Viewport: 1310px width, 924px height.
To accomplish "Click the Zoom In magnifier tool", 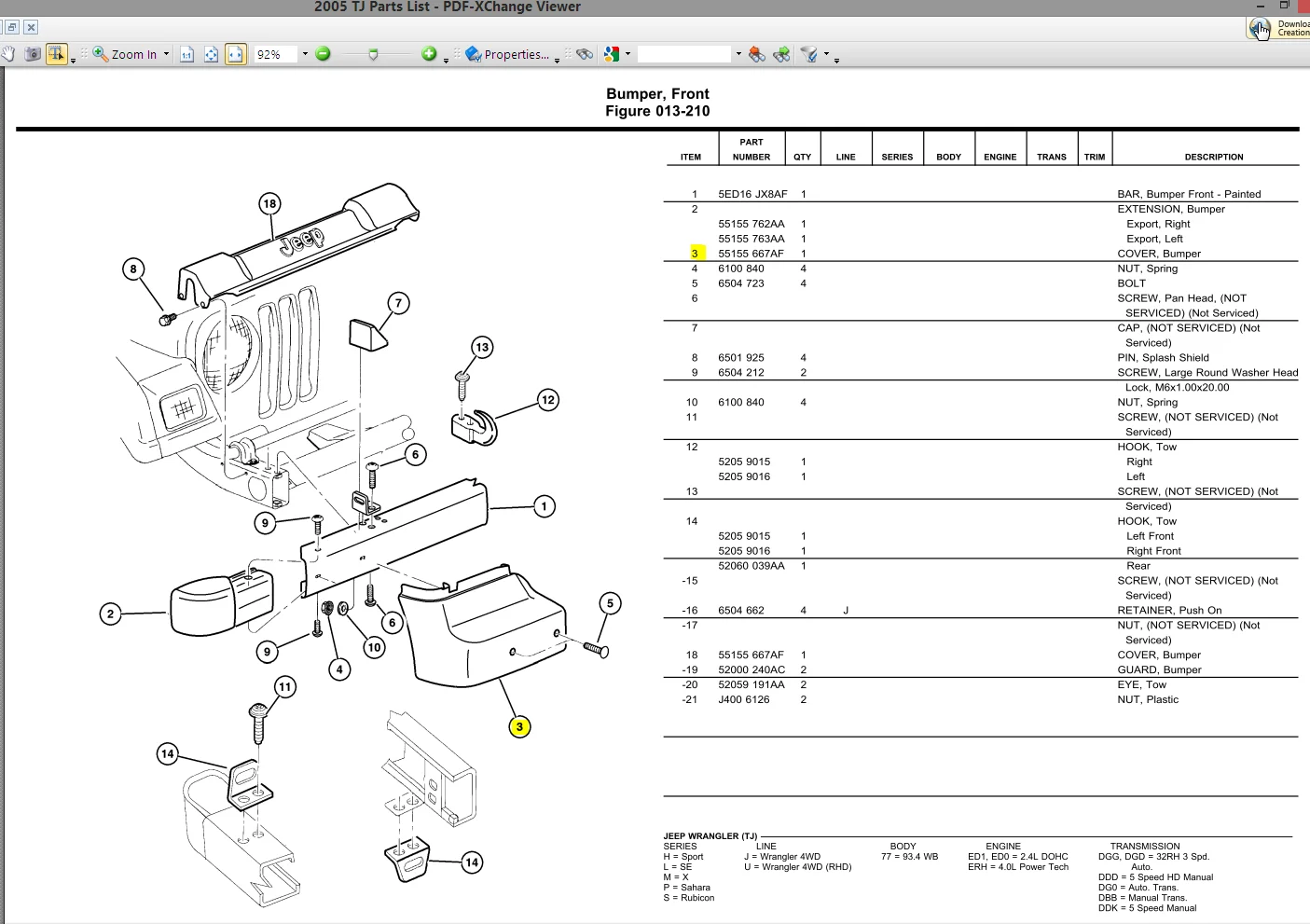I will (126, 54).
